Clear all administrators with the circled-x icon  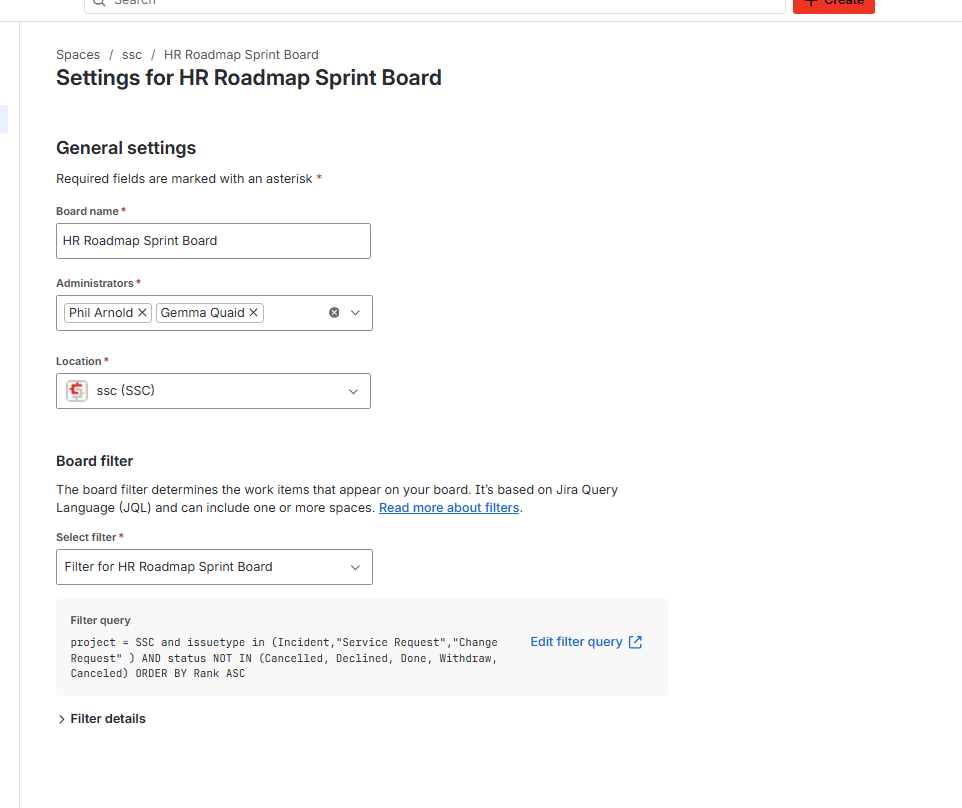click(334, 312)
